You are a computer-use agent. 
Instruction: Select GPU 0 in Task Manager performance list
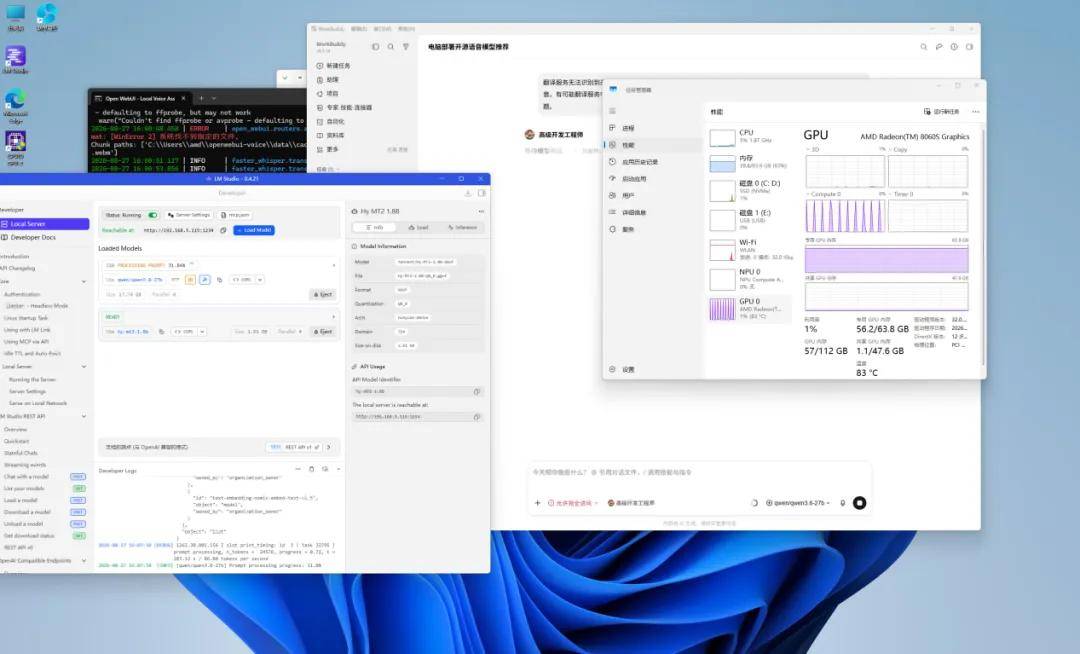click(x=750, y=308)
